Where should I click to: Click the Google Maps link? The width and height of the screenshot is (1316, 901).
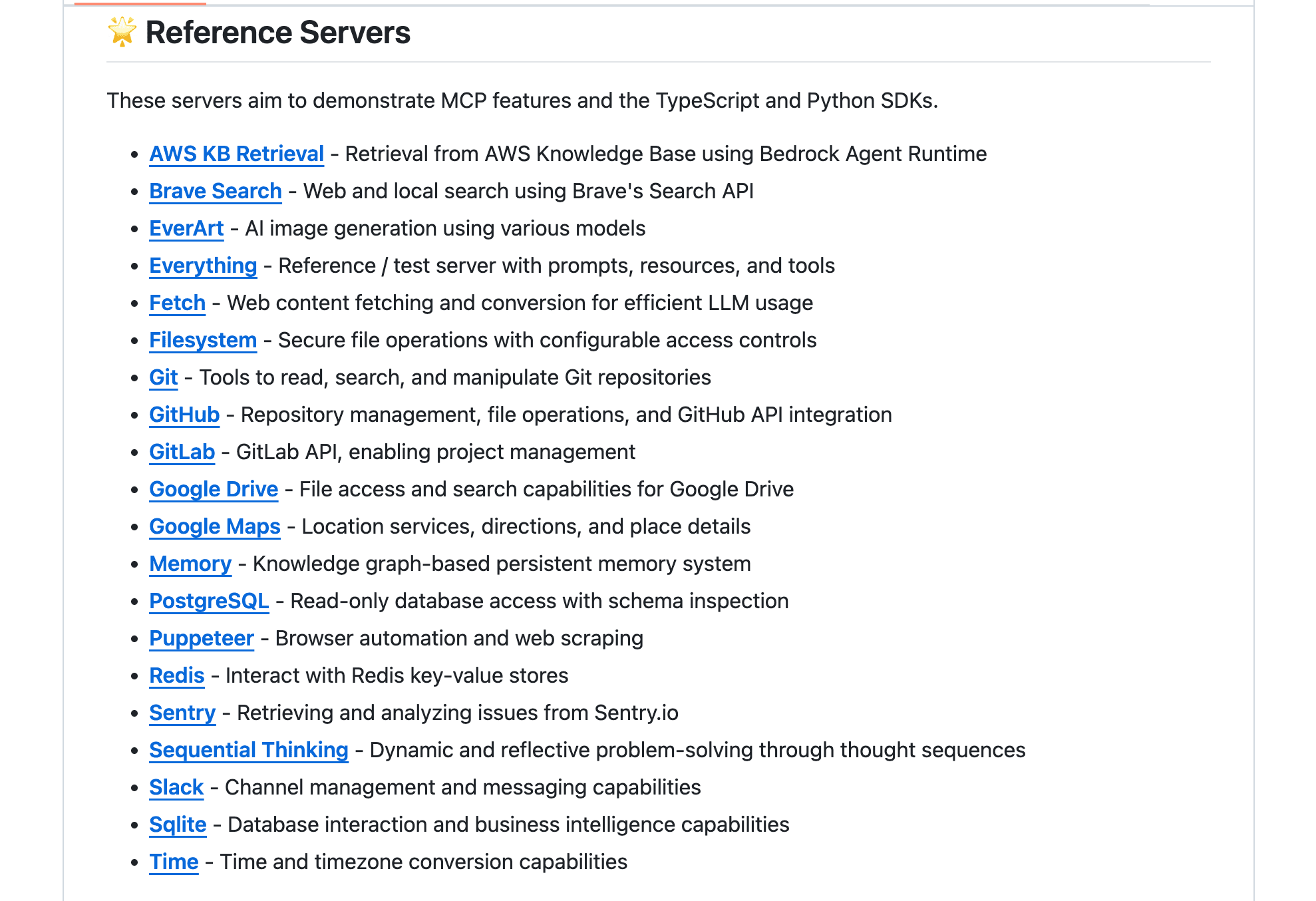(x=215, y=526)
